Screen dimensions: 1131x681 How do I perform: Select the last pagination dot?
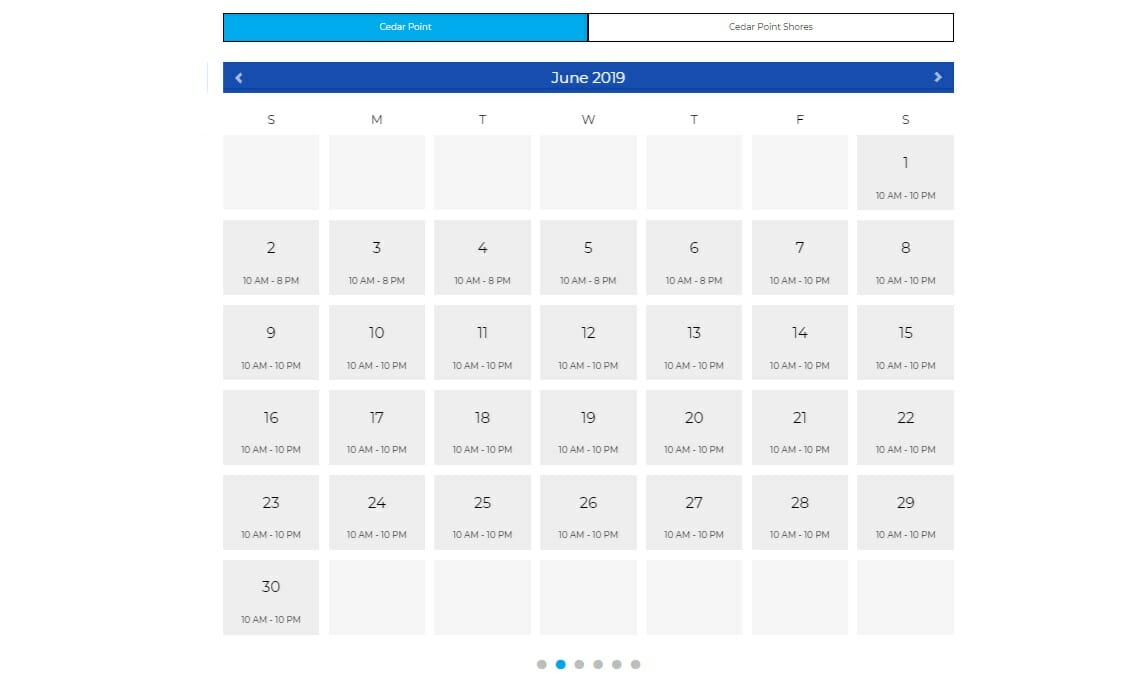(x=636, y=664)
